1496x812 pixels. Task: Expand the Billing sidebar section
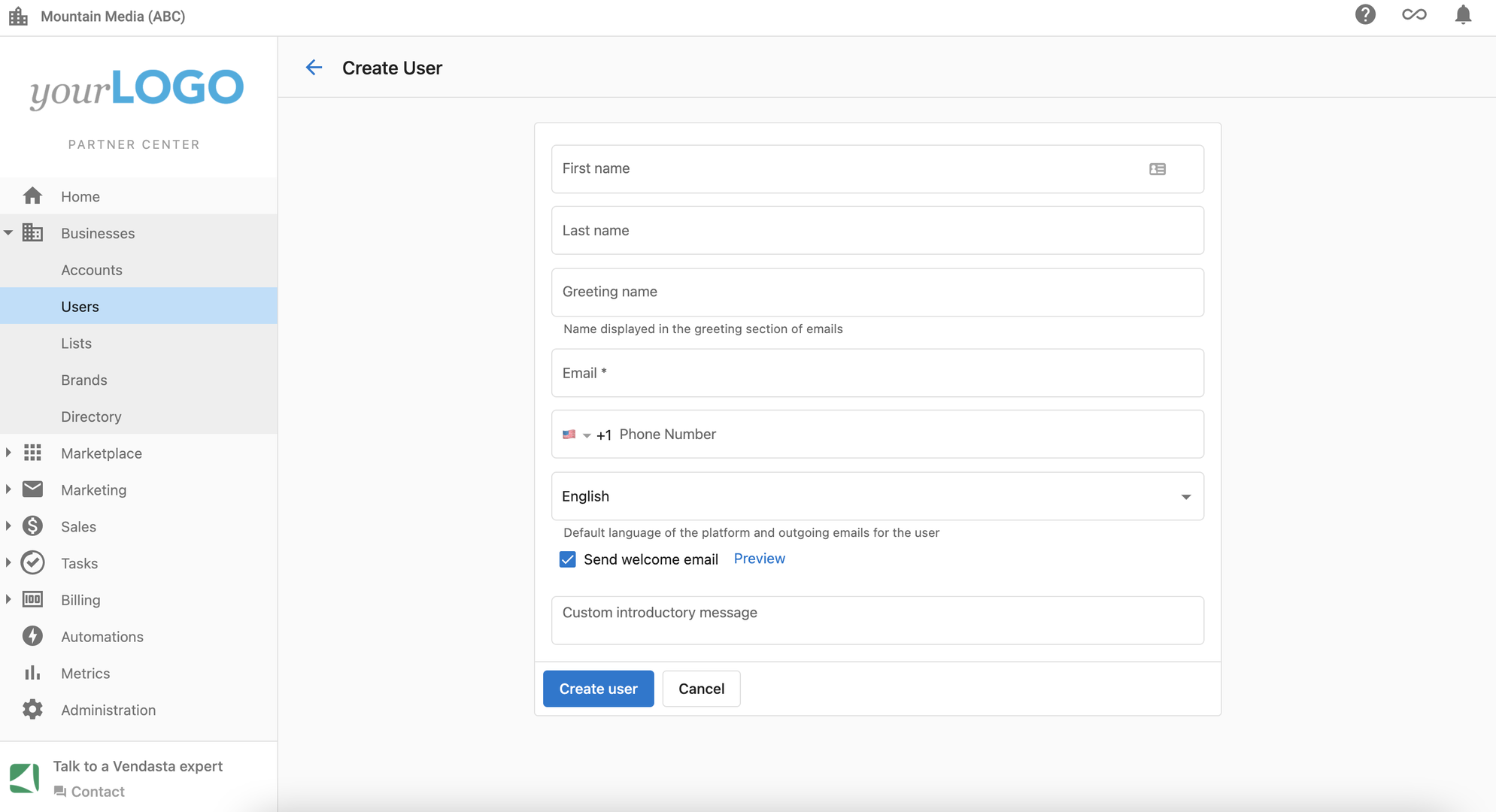click(x=8, y=599)
